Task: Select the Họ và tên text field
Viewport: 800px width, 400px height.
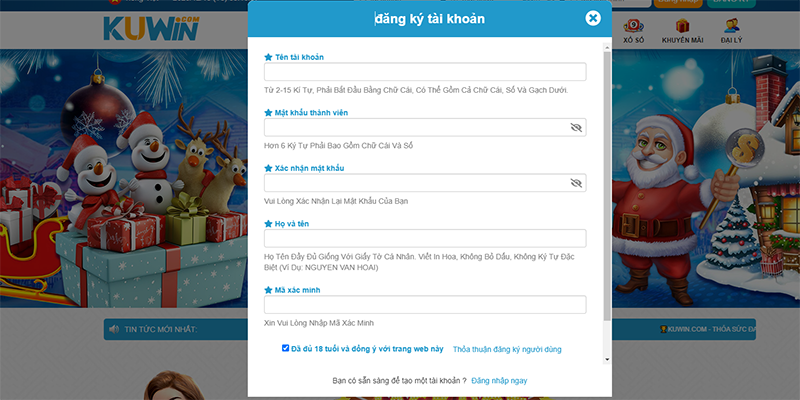Action: click(425, 238)
